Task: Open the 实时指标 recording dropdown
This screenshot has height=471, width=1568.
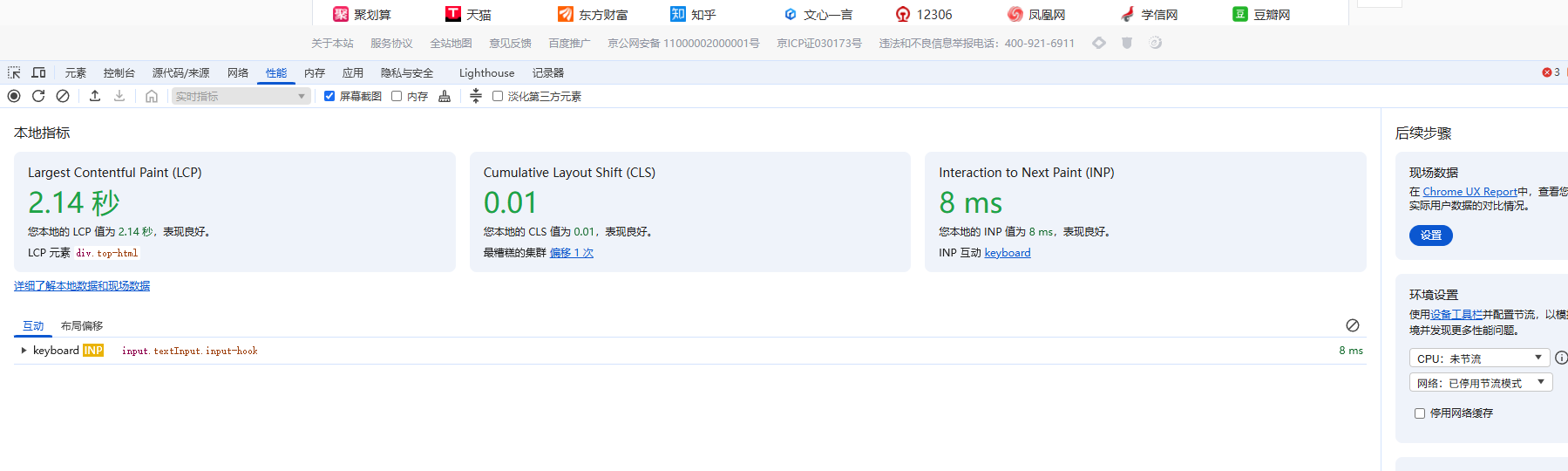Action: tap(241, 96)
